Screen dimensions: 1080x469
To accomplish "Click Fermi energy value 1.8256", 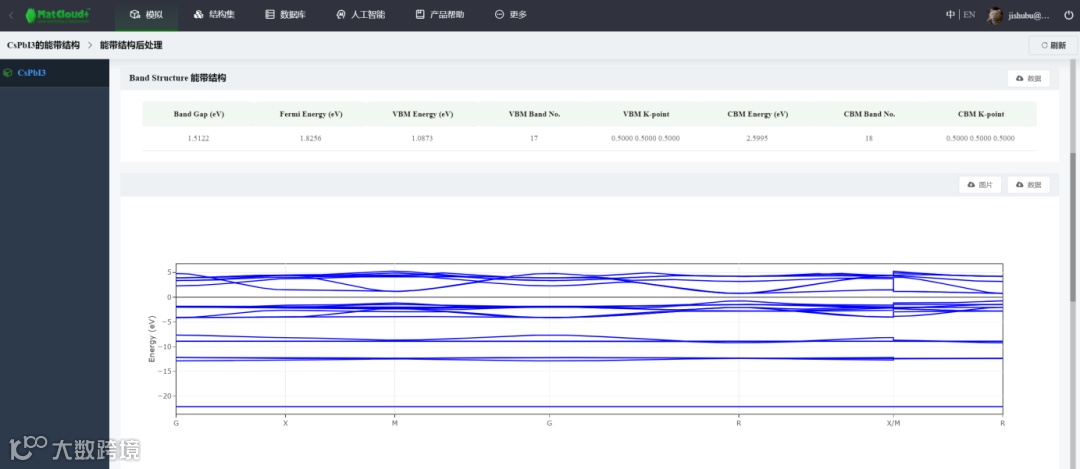I will click(x=310, y=138).
